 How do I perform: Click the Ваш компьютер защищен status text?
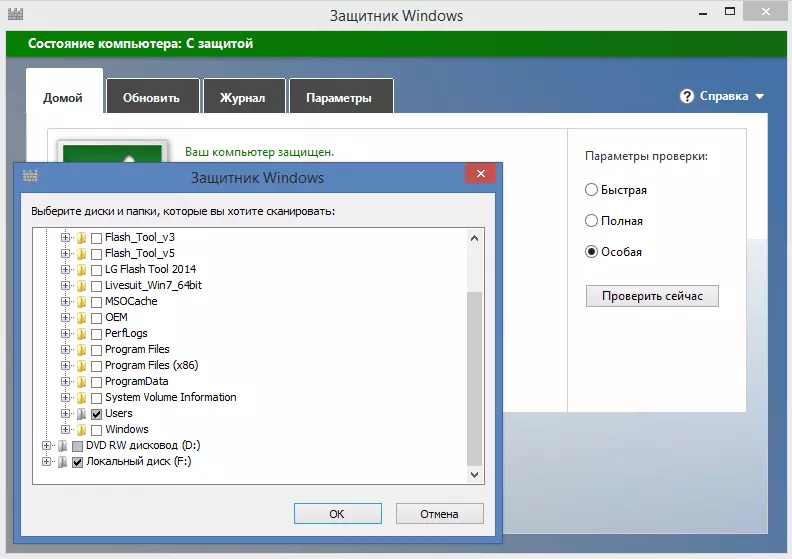(x=259, y=152)
